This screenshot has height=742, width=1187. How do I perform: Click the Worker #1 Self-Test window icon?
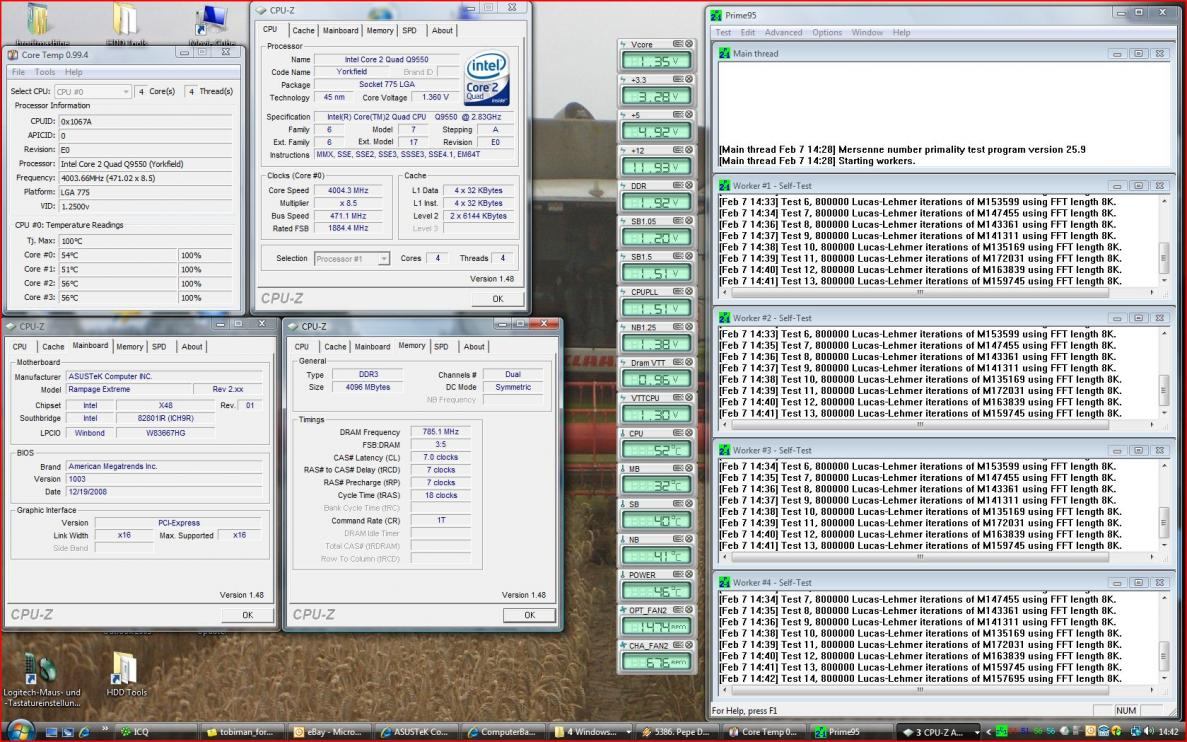(x=724, y=185)
